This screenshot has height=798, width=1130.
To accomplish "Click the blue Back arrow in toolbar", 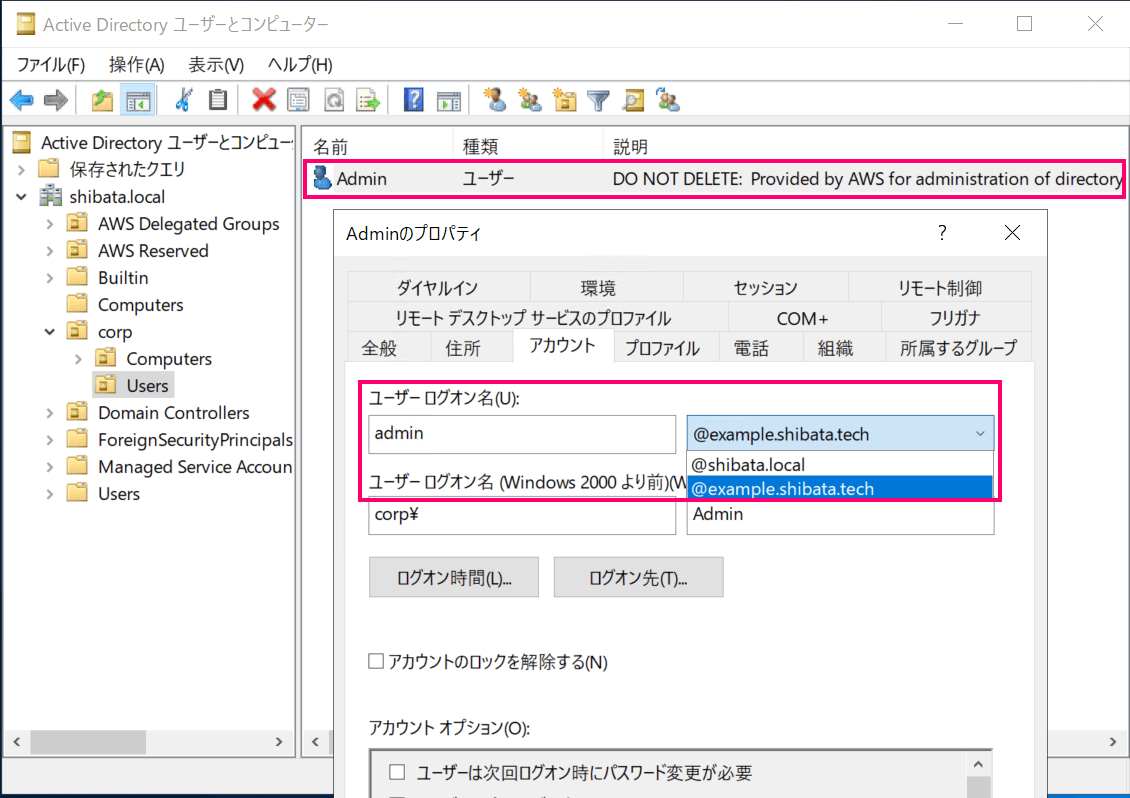I will click(x=22, y=100).
